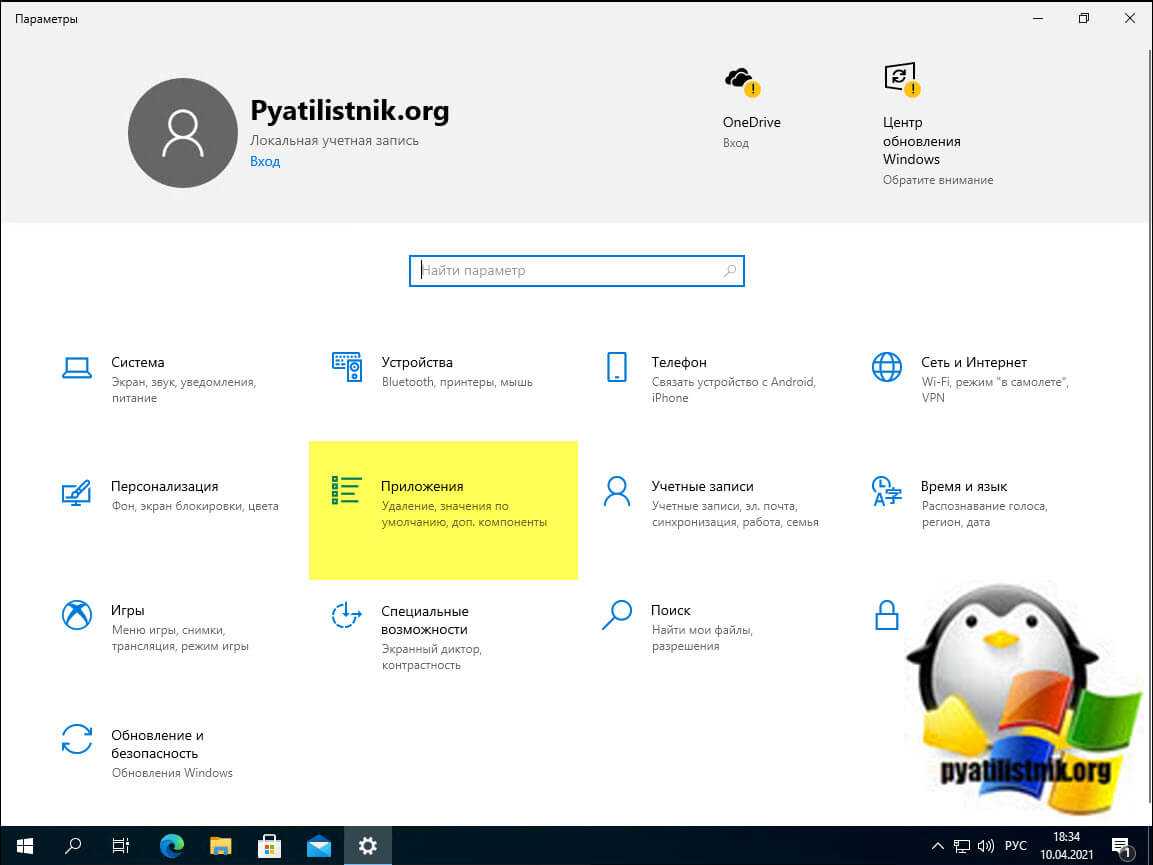Click the "Вход" sign-in link under account
Image resolution: width=1153 pixels, height=865 pixels.
265,161
